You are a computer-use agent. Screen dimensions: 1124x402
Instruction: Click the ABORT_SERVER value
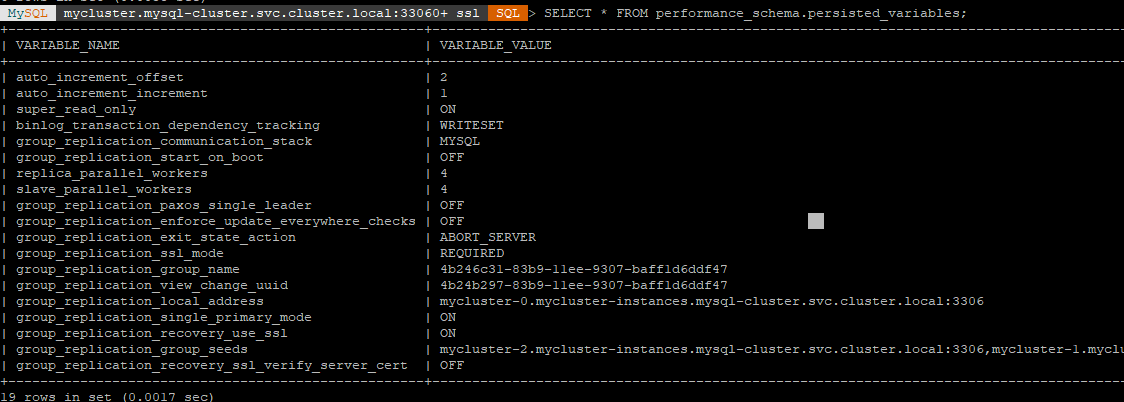pos(487,237)
